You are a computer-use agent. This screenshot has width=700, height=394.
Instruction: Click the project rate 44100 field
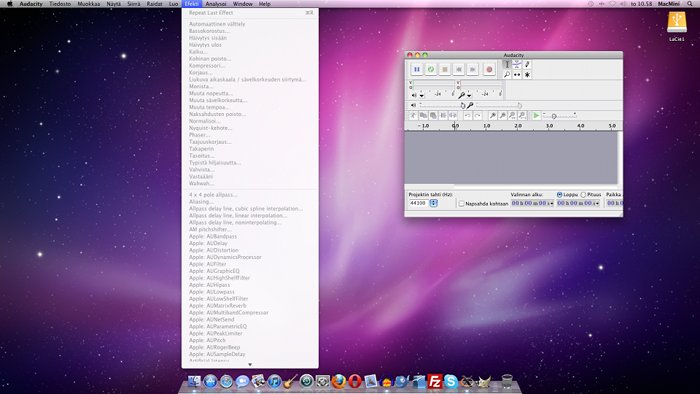(418, 203)
